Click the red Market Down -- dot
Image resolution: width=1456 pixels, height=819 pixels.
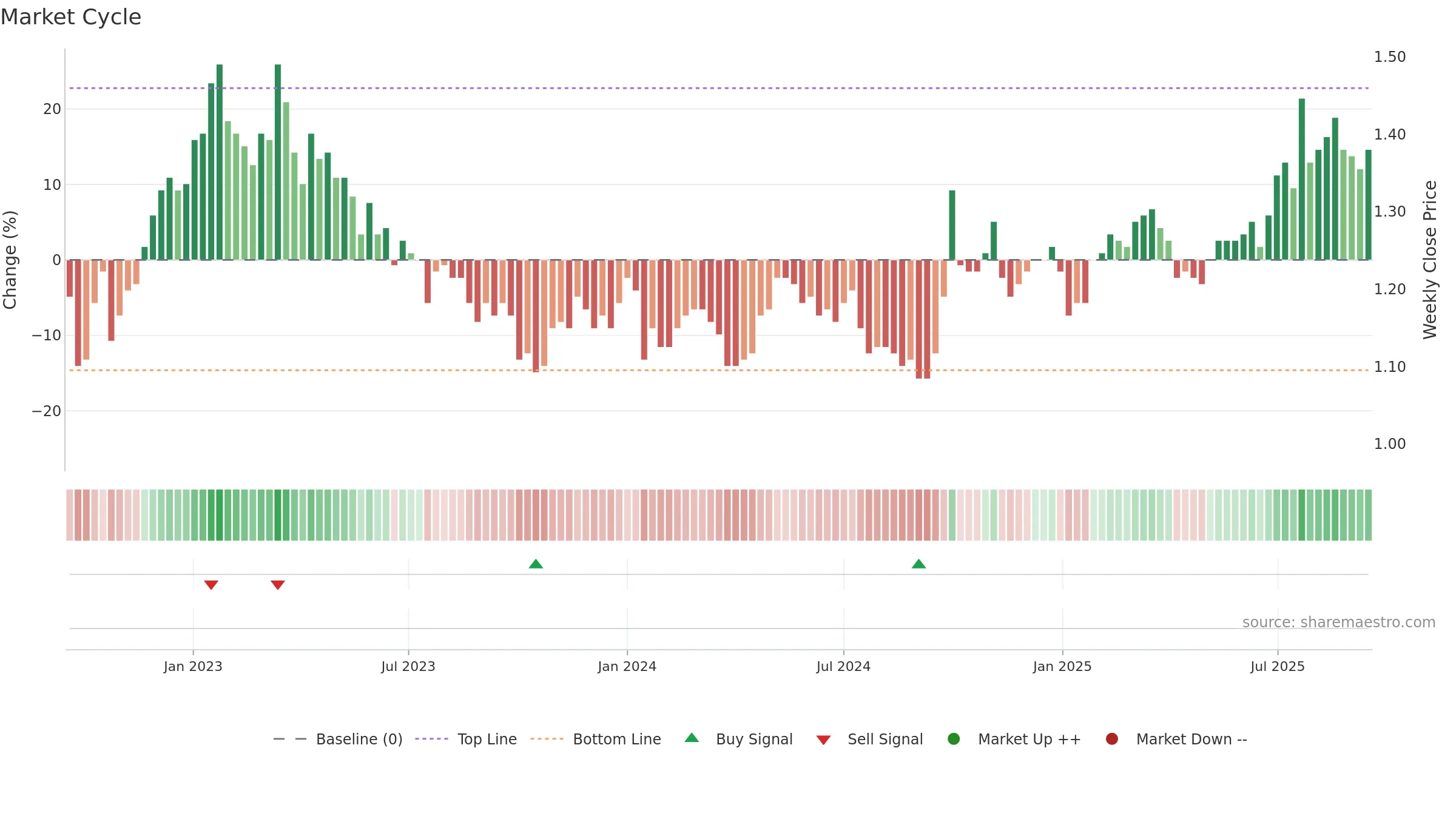click(x=1112, y=739)
